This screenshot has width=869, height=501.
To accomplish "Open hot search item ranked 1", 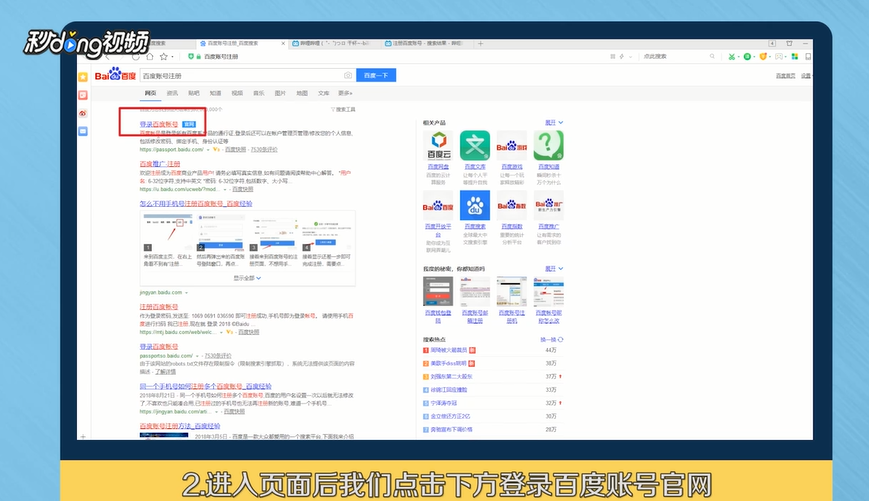I will [x=449, y=350].
